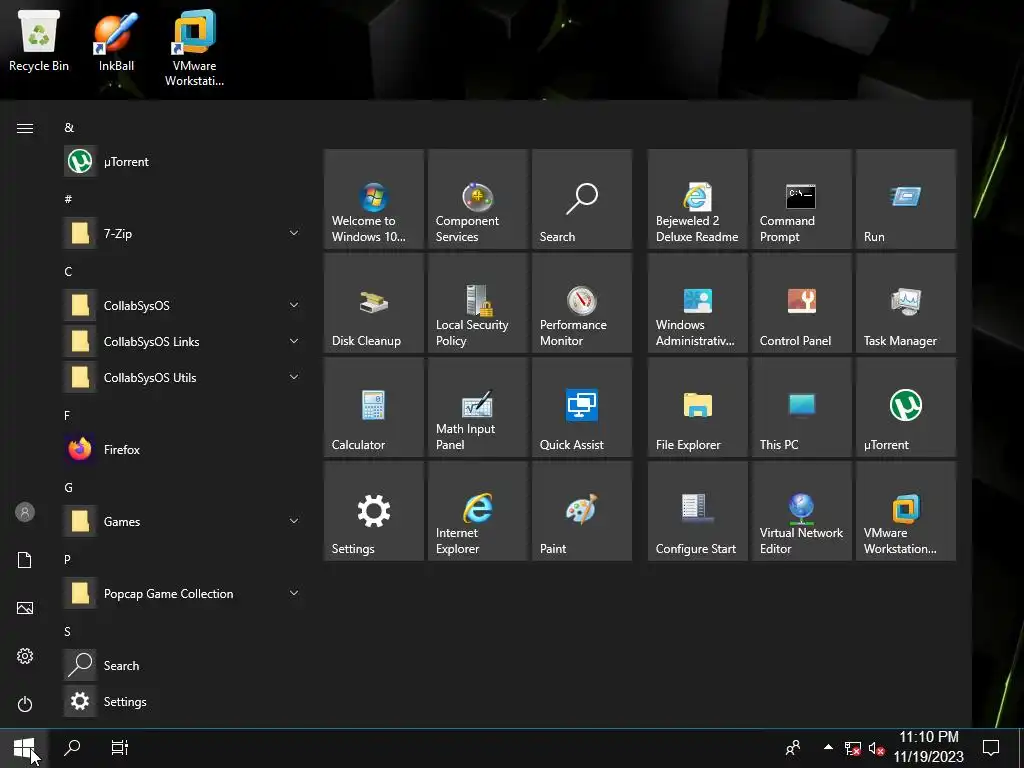Launch the Command Prompt tile
1024x768 pixels.
801,199
